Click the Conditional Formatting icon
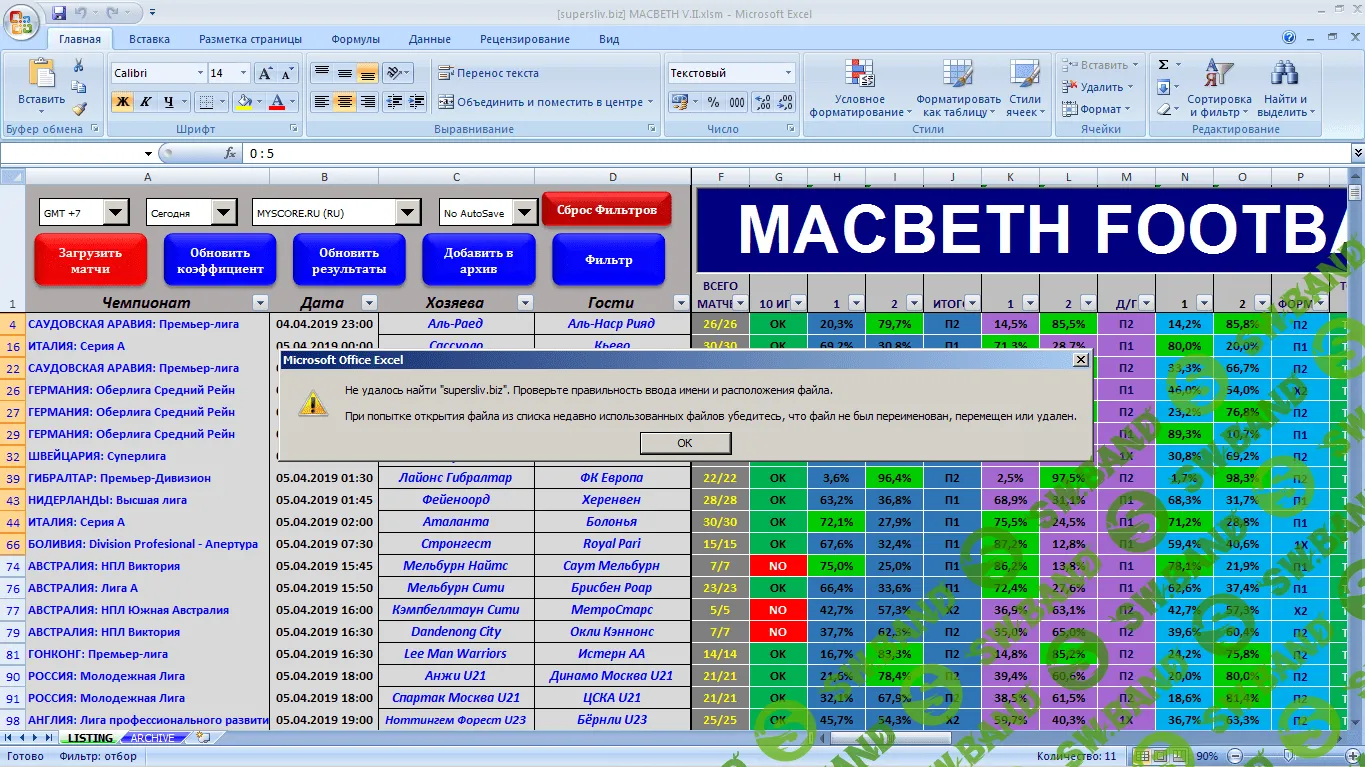Screen dimensions: 1365x767 pyautogui.click(x=860, y=75)
